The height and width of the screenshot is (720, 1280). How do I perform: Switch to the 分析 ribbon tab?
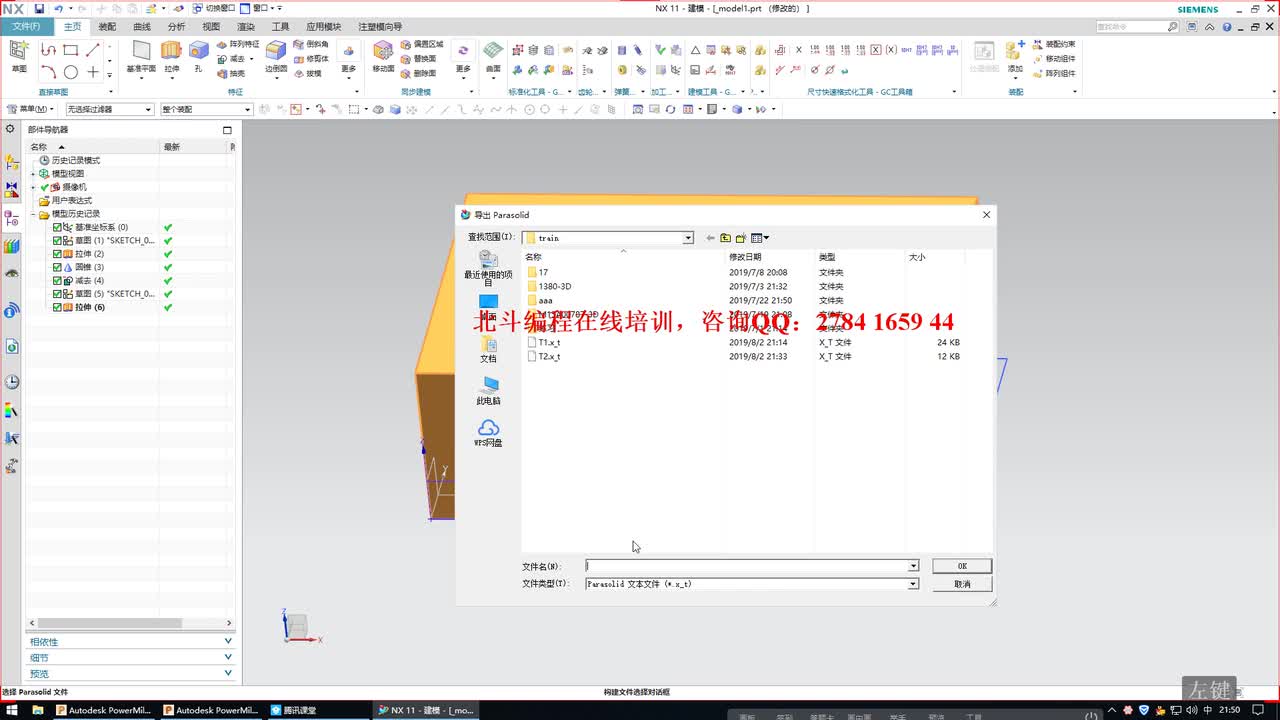click(x=176, y=27)
